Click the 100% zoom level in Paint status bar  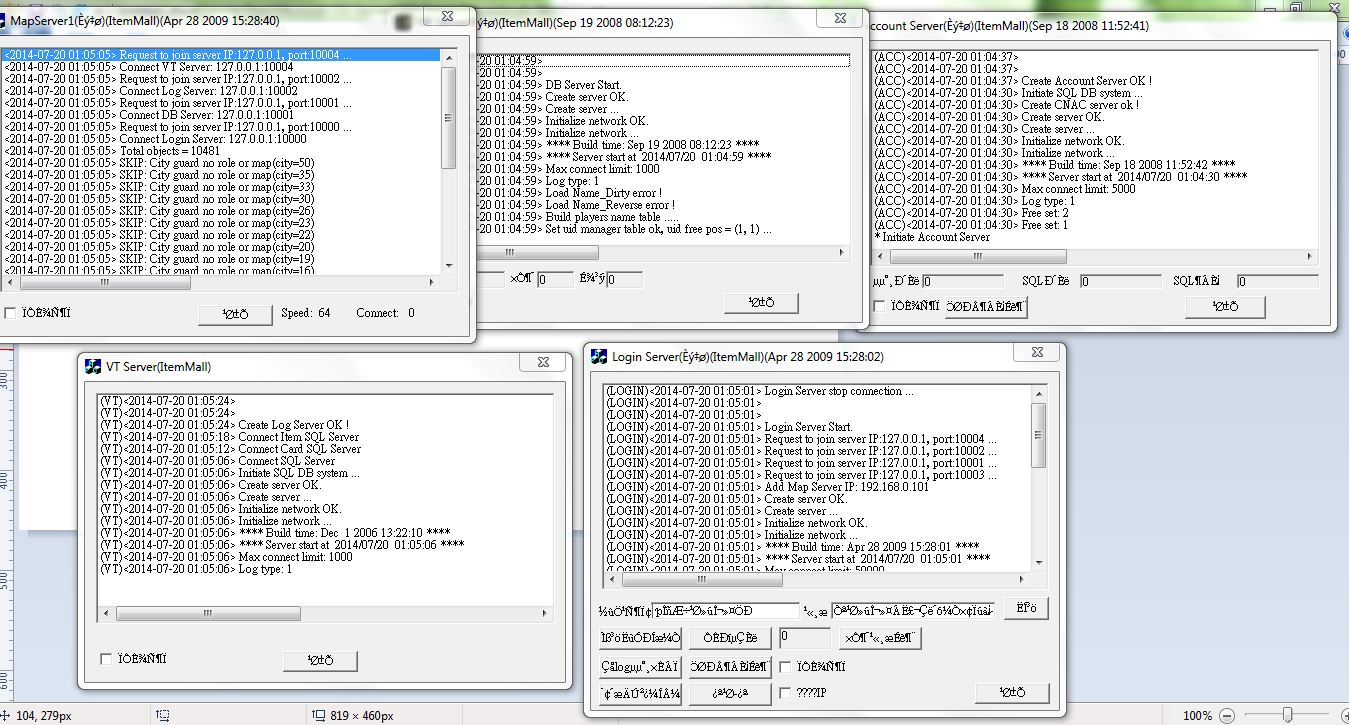(x=1199, y=716)
